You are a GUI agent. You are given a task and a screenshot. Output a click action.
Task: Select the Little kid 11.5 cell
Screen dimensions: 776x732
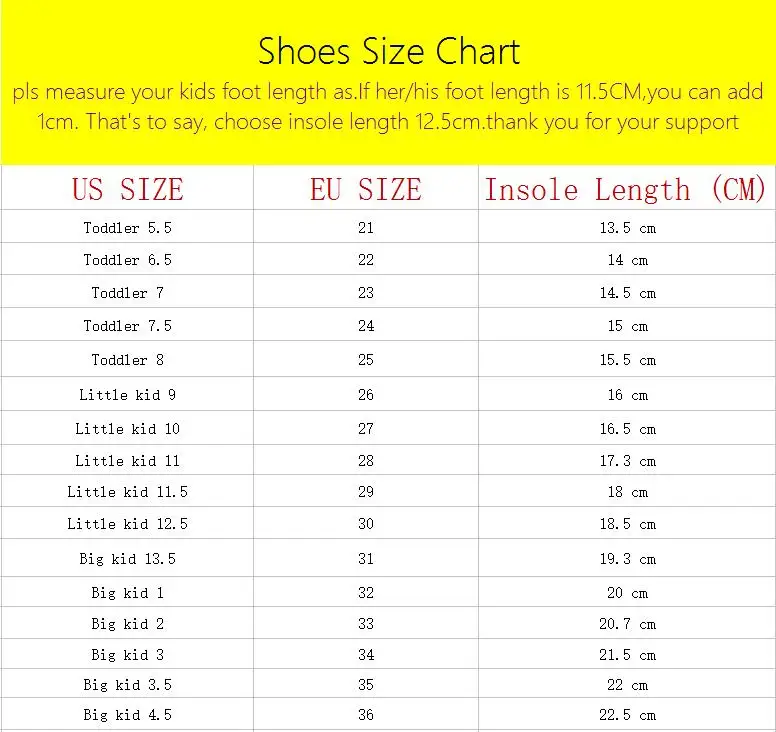coord(128,492)
